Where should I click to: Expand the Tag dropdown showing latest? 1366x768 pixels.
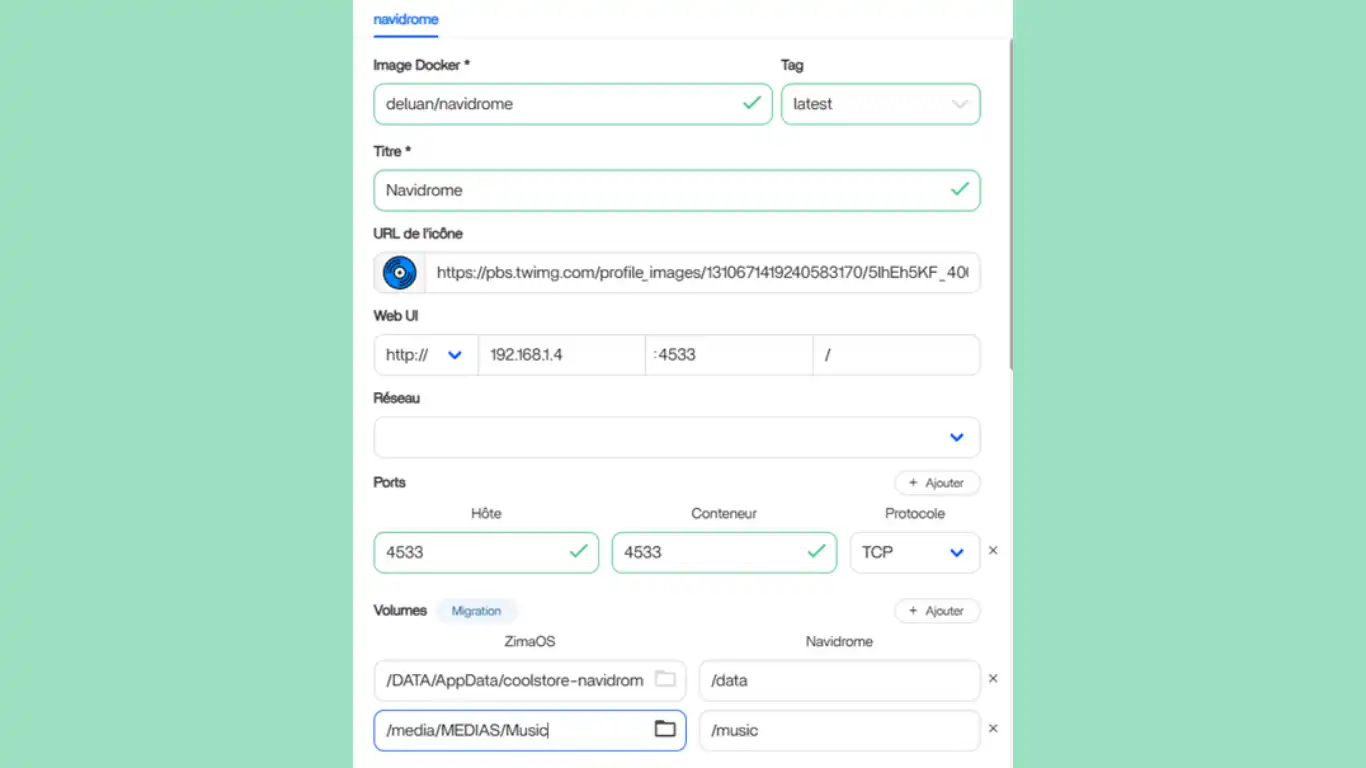(959, 103)
